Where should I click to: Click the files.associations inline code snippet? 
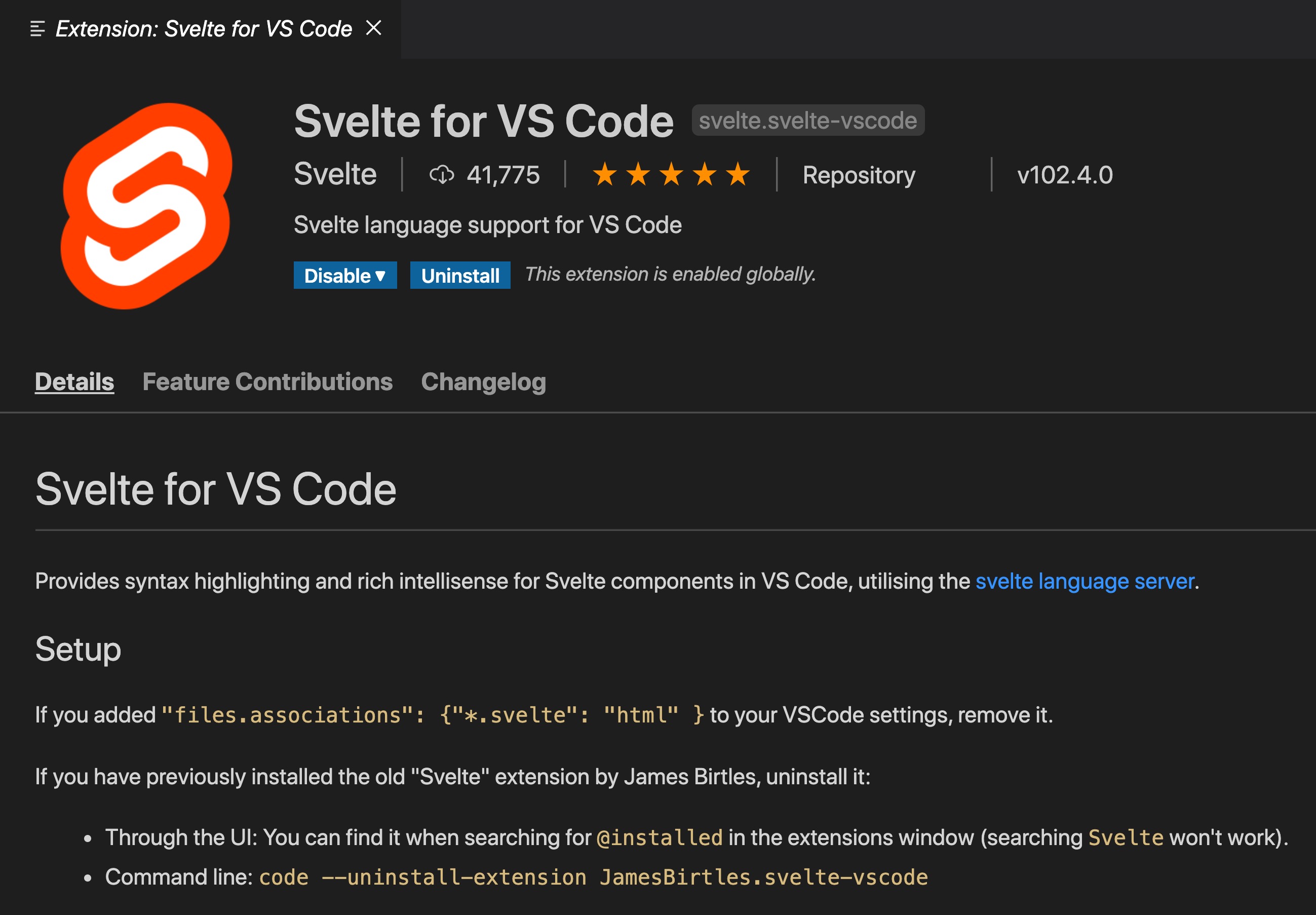pyautogui.click(x=432, y=715)
